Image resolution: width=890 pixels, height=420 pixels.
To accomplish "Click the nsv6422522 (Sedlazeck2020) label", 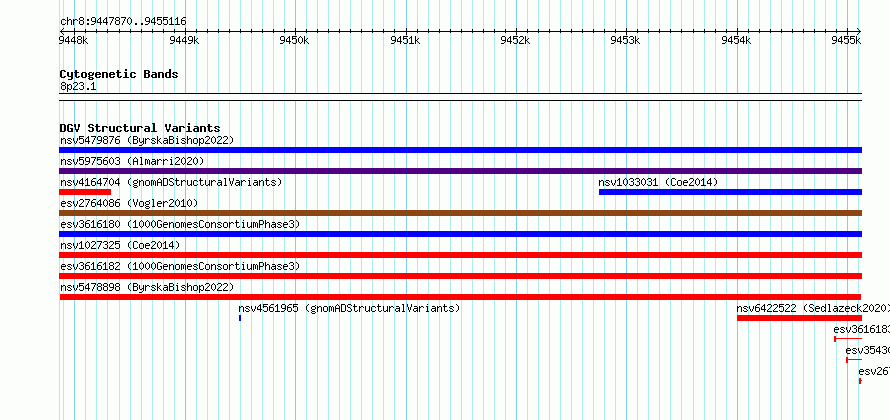I will pos(813,308).
